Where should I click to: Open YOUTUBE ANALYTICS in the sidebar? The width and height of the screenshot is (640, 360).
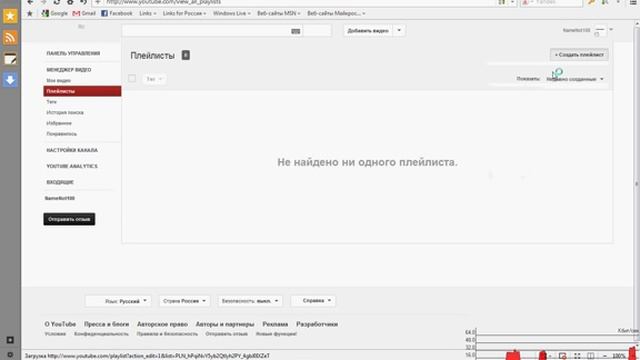[x=72, y=166]
